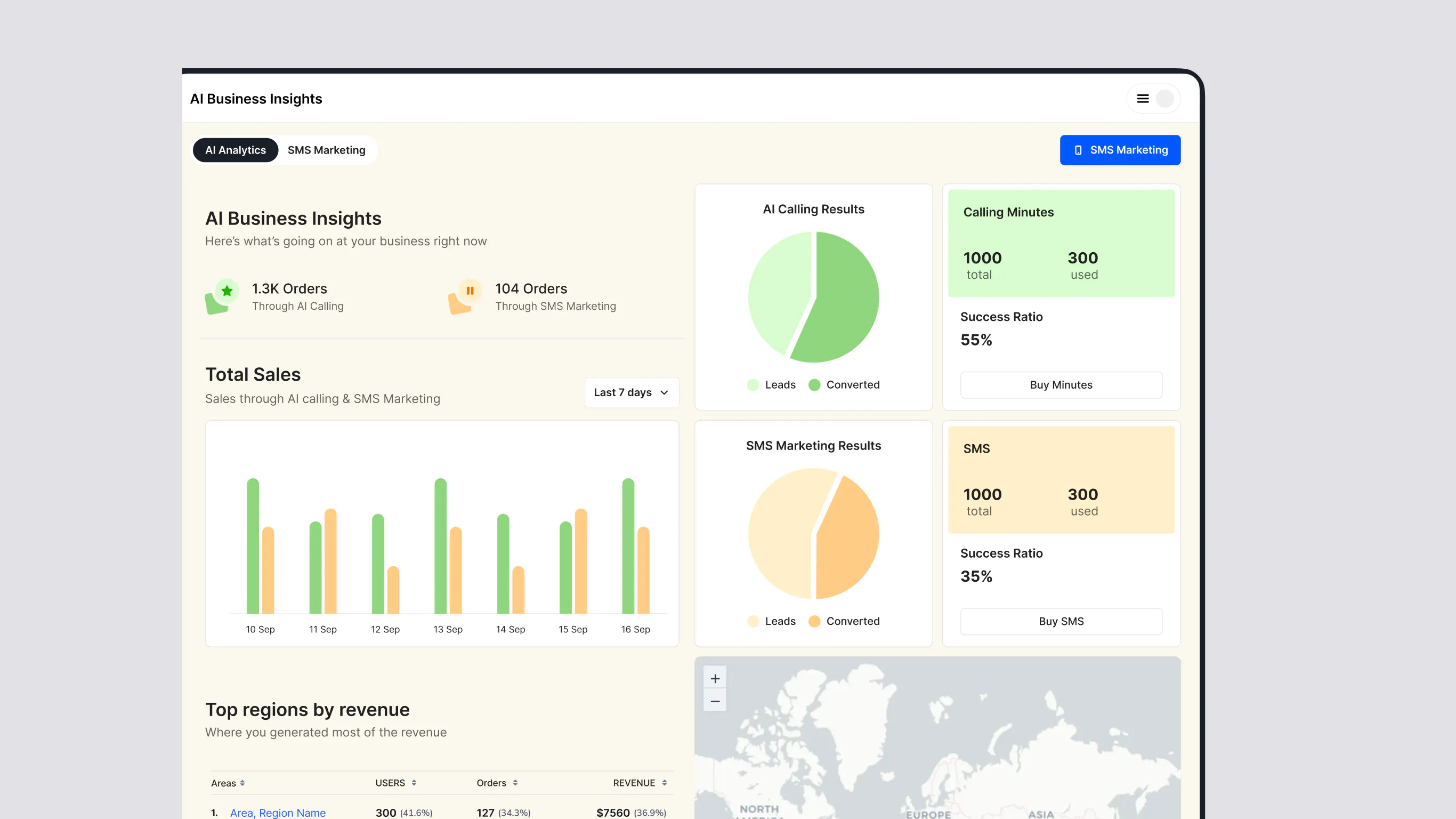Toggle Converted legend in SMS Marketing Results
Screen dimensions: 1456x819
coord(844,621)
